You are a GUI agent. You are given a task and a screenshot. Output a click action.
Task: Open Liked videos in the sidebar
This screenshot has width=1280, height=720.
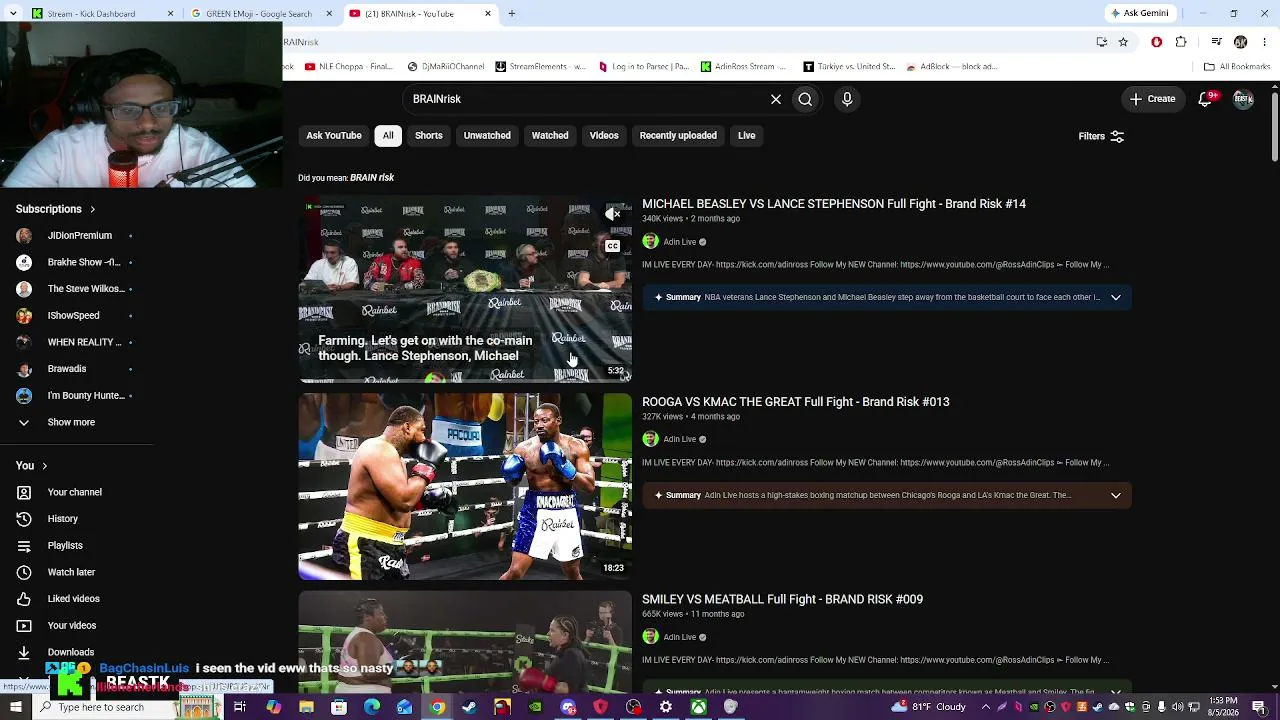[73, 599]
